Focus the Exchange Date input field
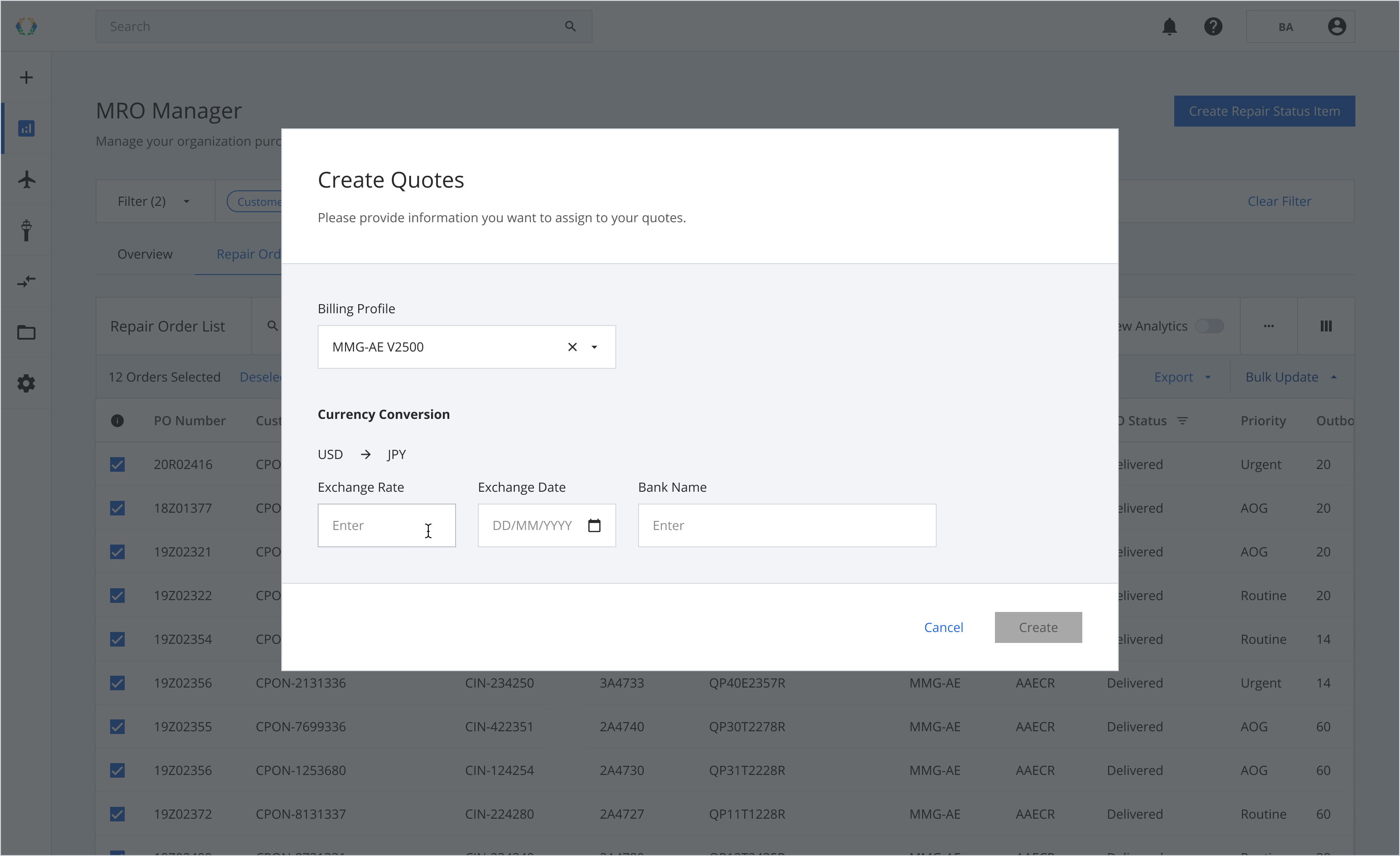 tap(547, 525)
